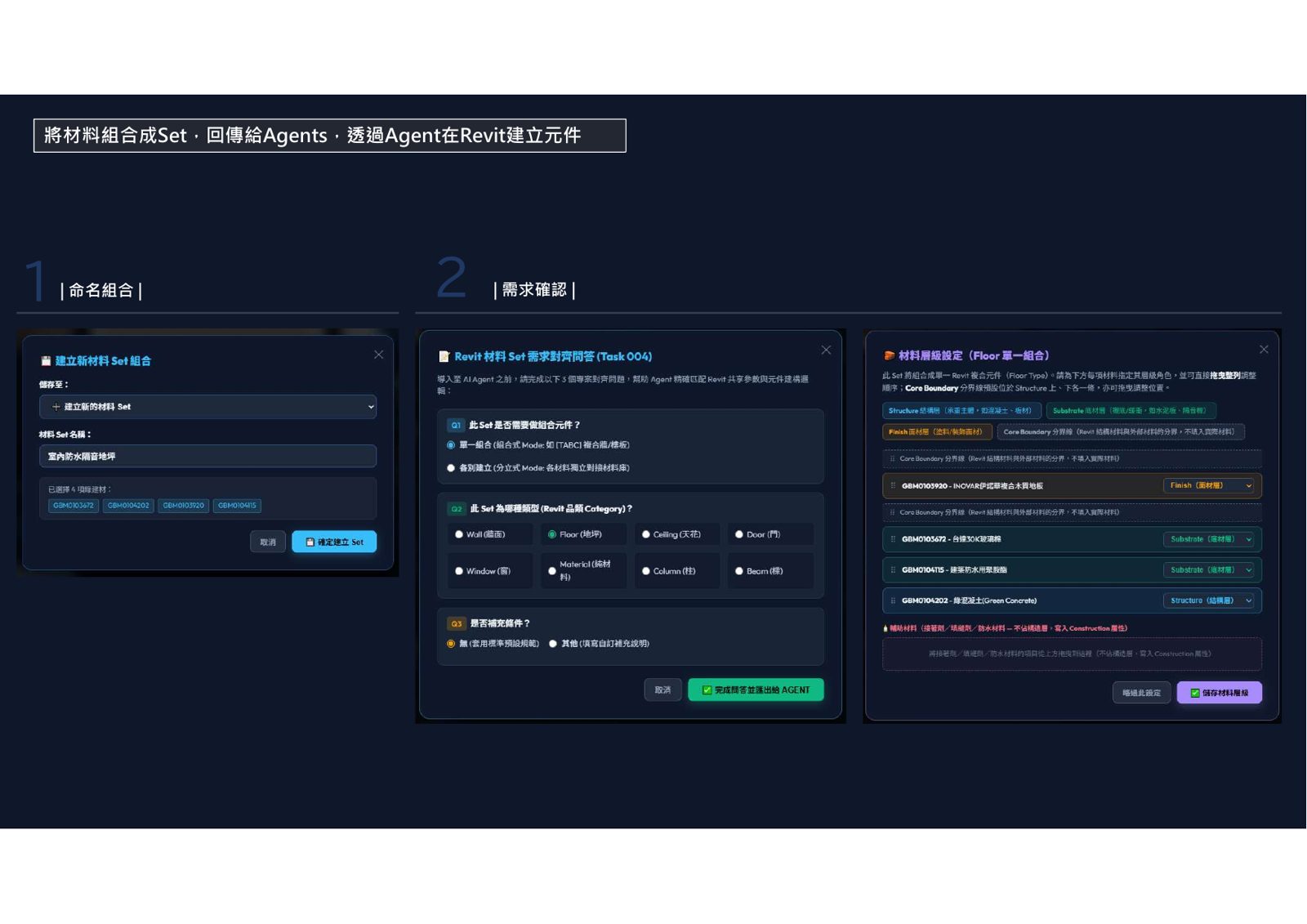Click the handle of the Core Boundary row above GBM0103920
The image size is (1307, 924).
tap(892, 459)
